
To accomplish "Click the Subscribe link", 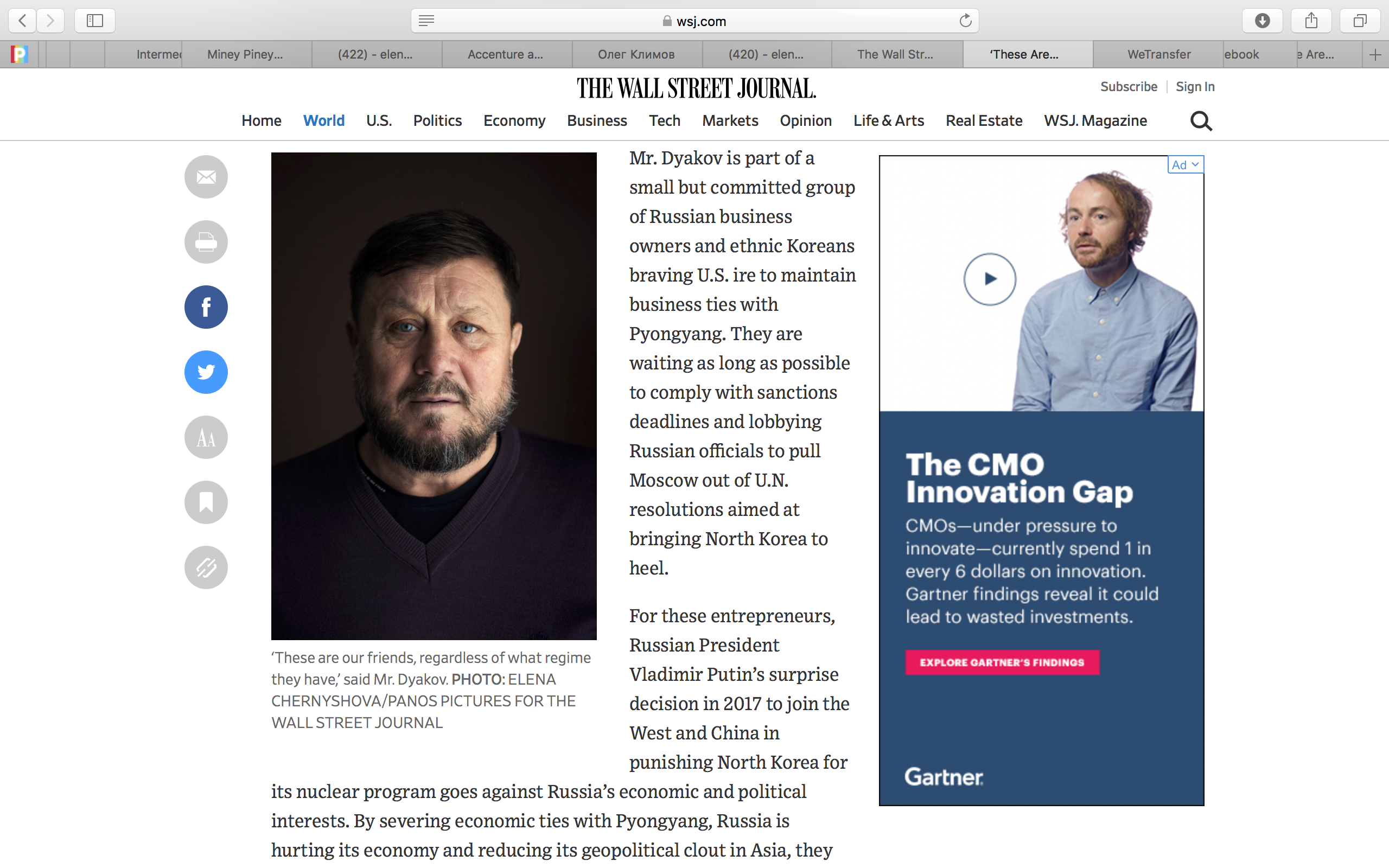I will (x=1129, y=87).
